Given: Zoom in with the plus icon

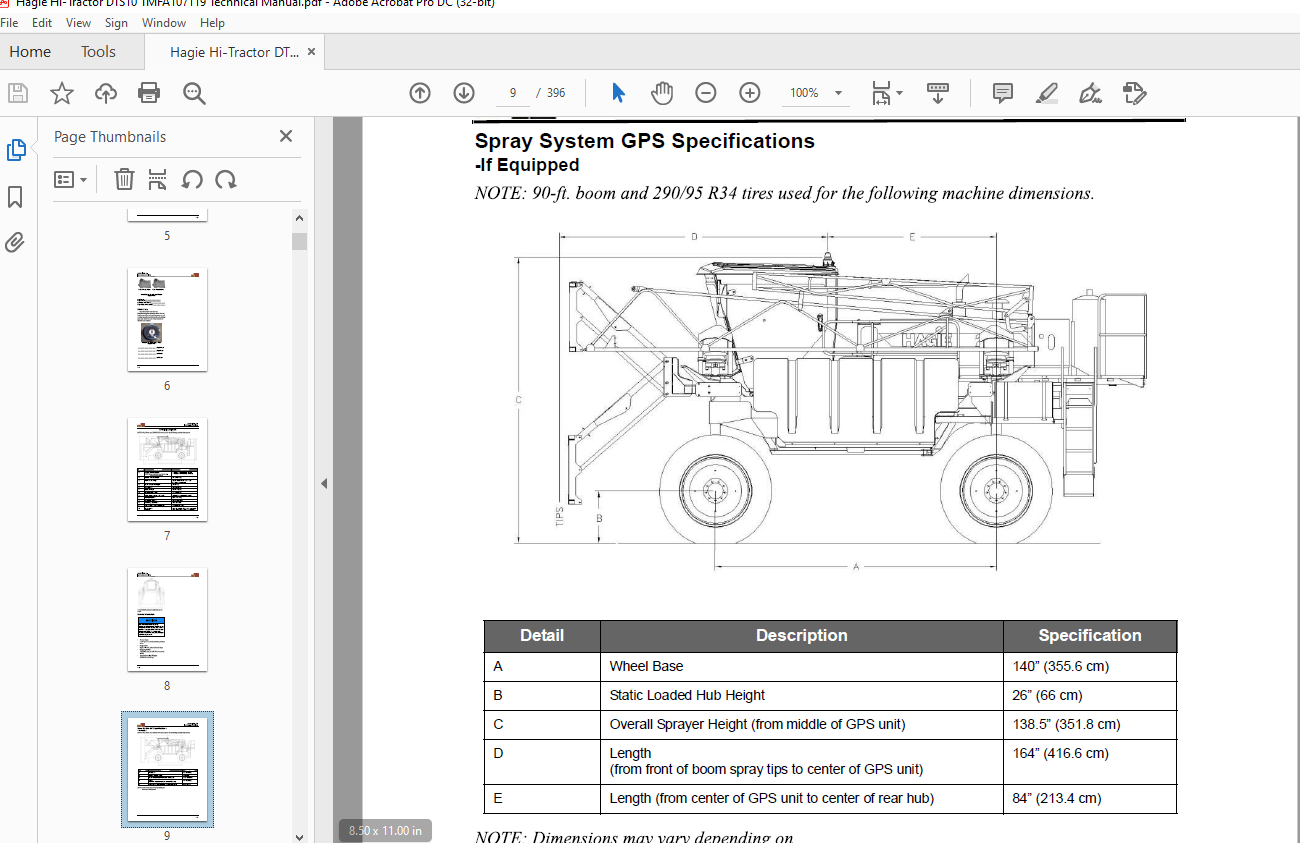Looking at the screenshot, I should pos(750,93).
